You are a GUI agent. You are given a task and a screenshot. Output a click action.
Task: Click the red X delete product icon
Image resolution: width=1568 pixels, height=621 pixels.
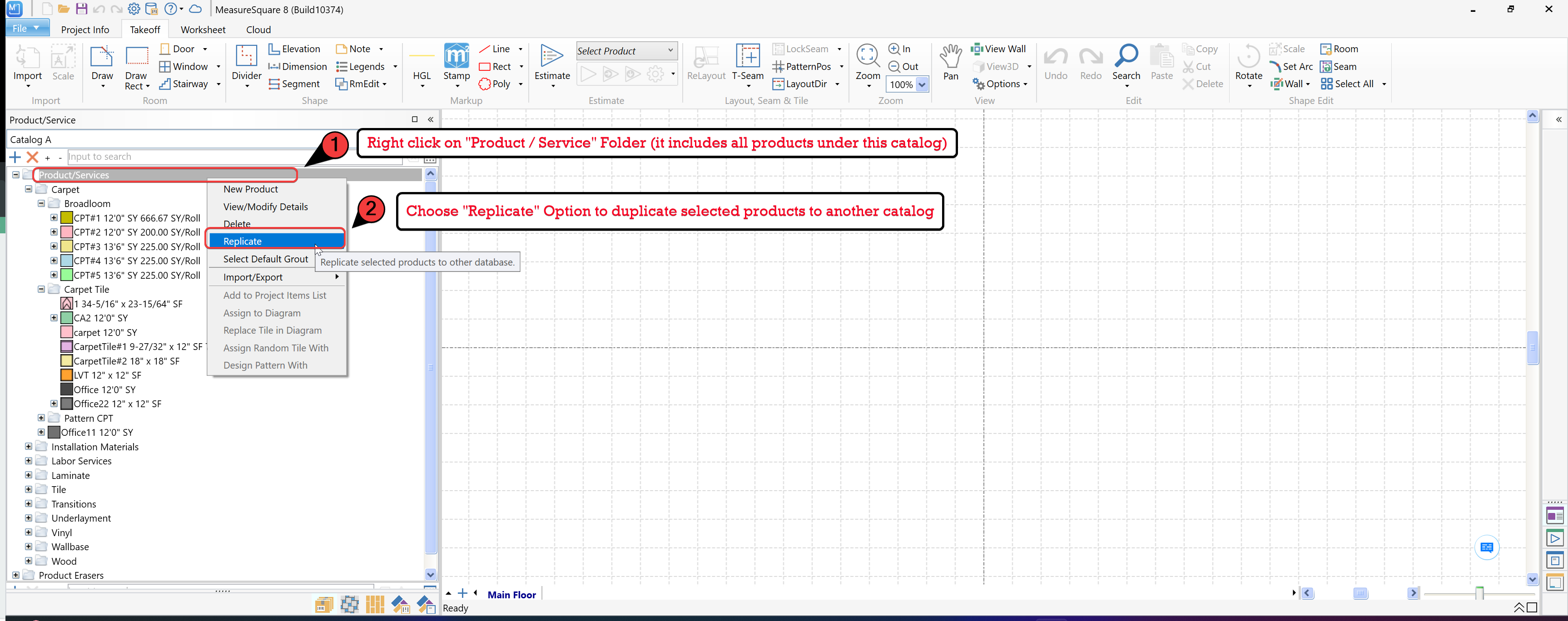pos(32,157)
